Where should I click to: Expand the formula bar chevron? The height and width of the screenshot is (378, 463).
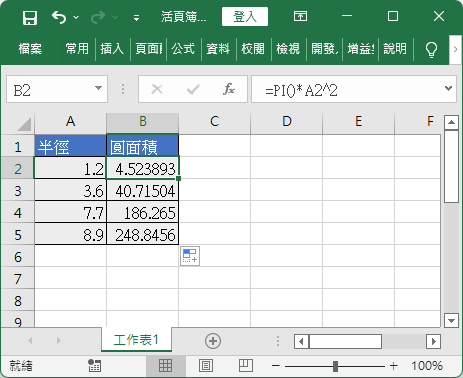coord(449,88)
